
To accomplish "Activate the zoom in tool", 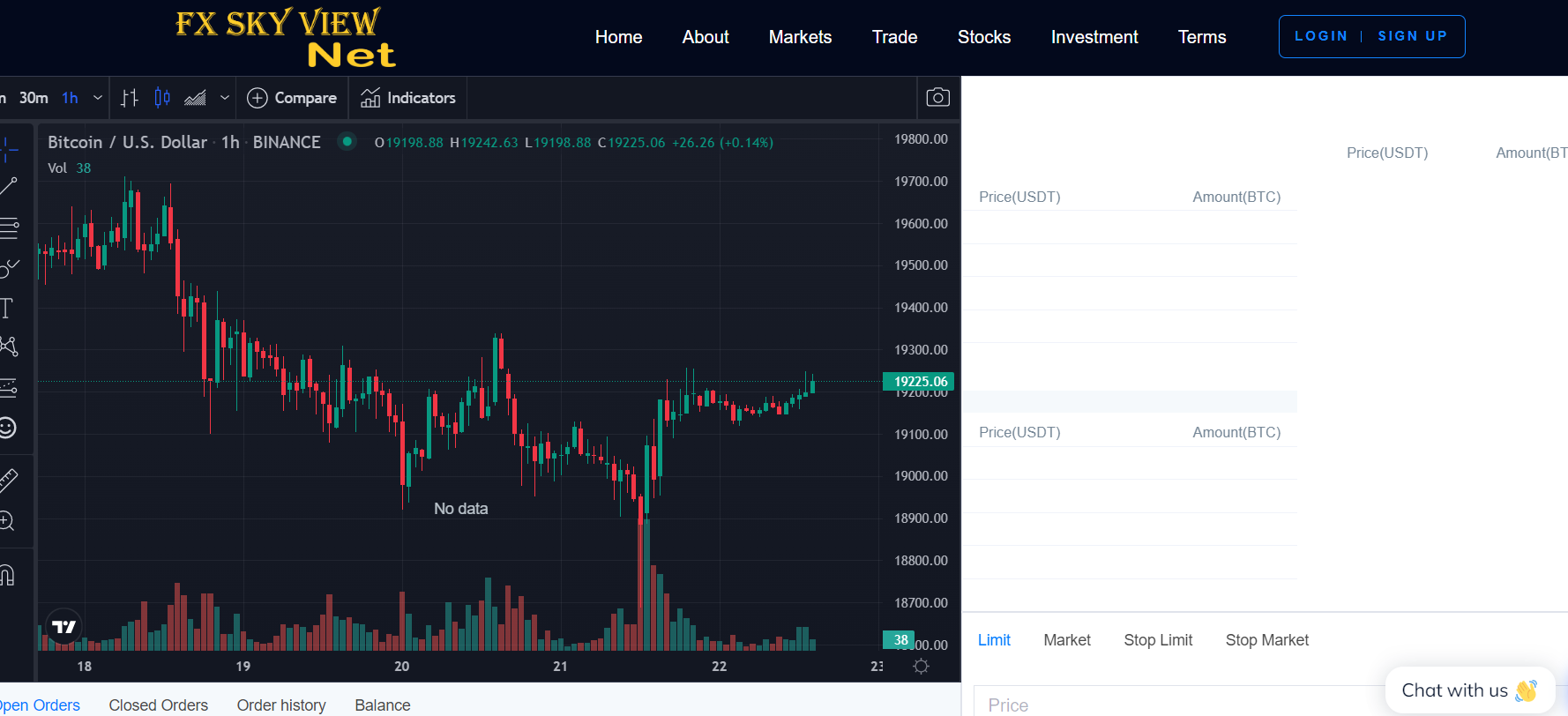I will [x=7, y=520].
